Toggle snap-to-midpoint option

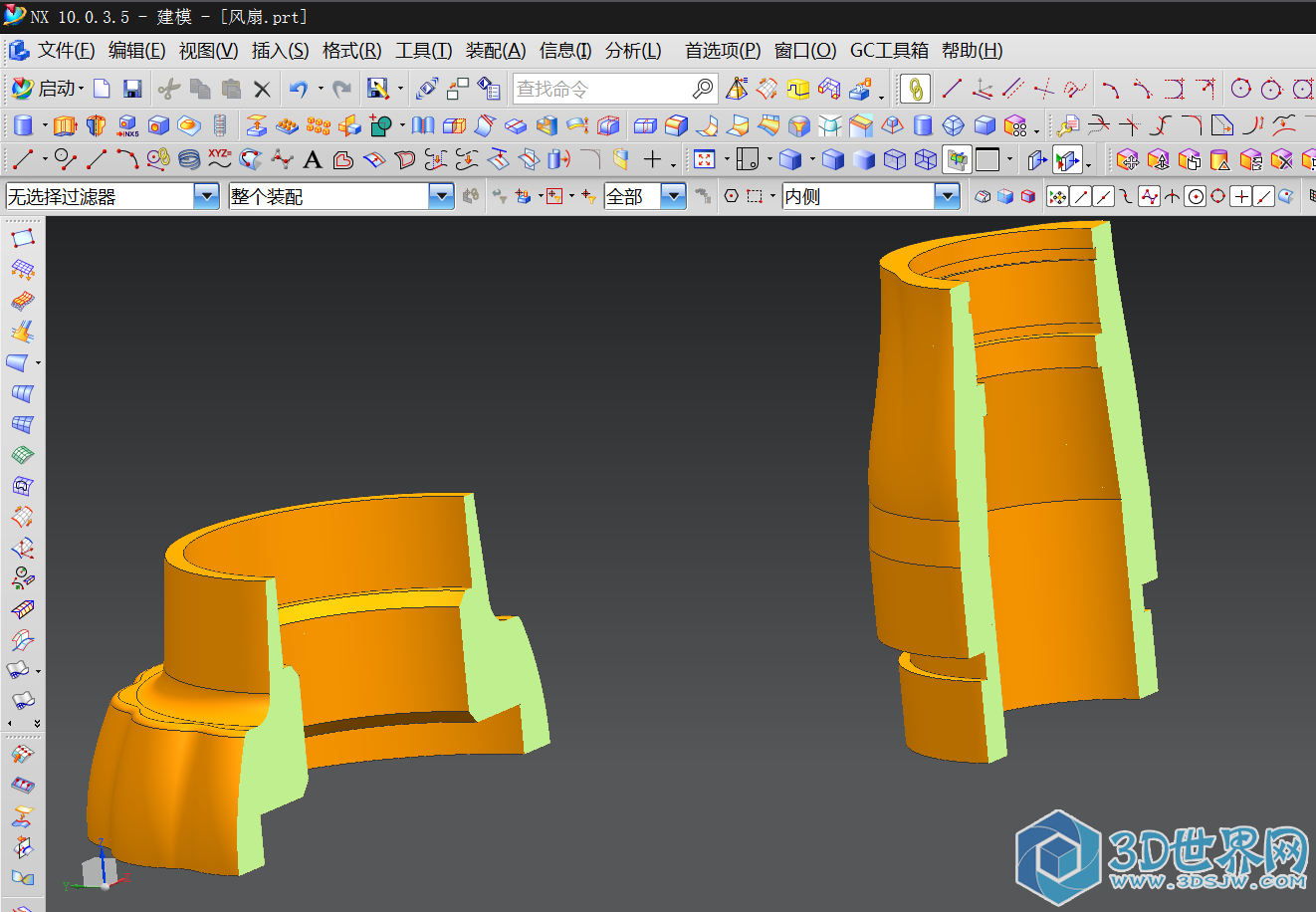point(1104,197)
